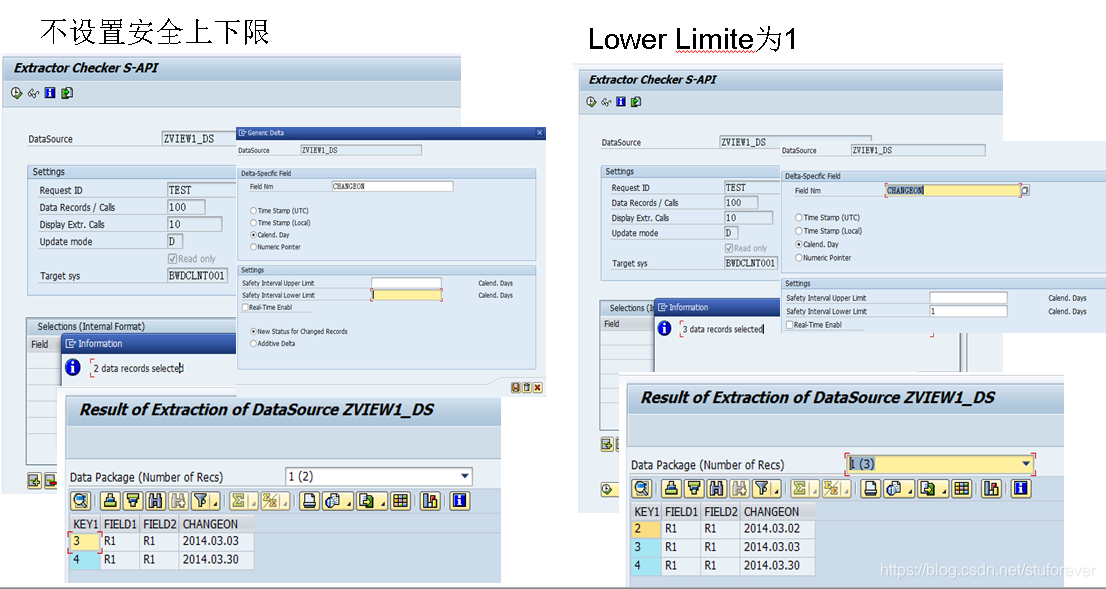Enable Real-Time Enabl checkbox in left dialog
This screenshot has height=589, width=1106.
pos(245,308)
